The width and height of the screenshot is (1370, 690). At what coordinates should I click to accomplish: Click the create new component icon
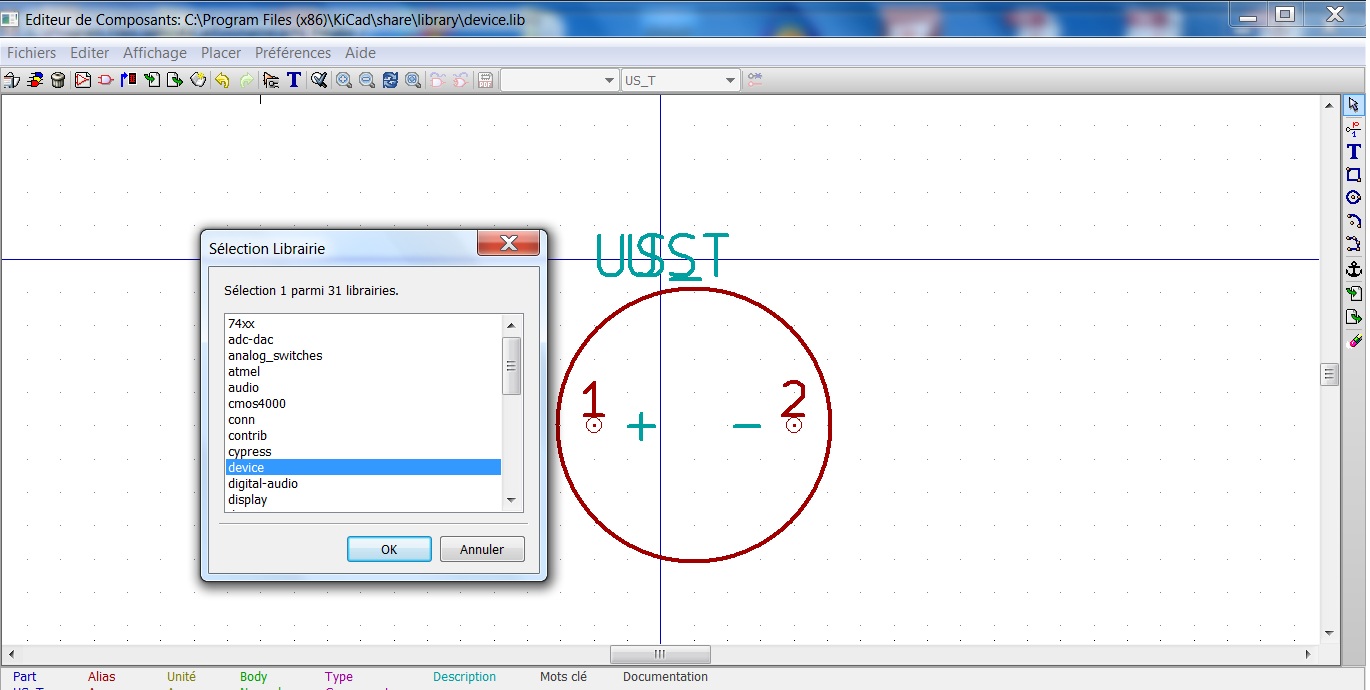coord(82,80)
